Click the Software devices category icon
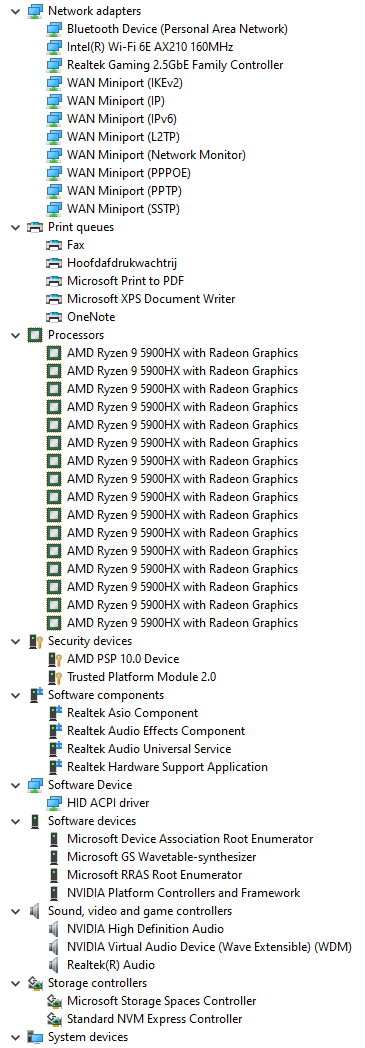 coord(35,821)
